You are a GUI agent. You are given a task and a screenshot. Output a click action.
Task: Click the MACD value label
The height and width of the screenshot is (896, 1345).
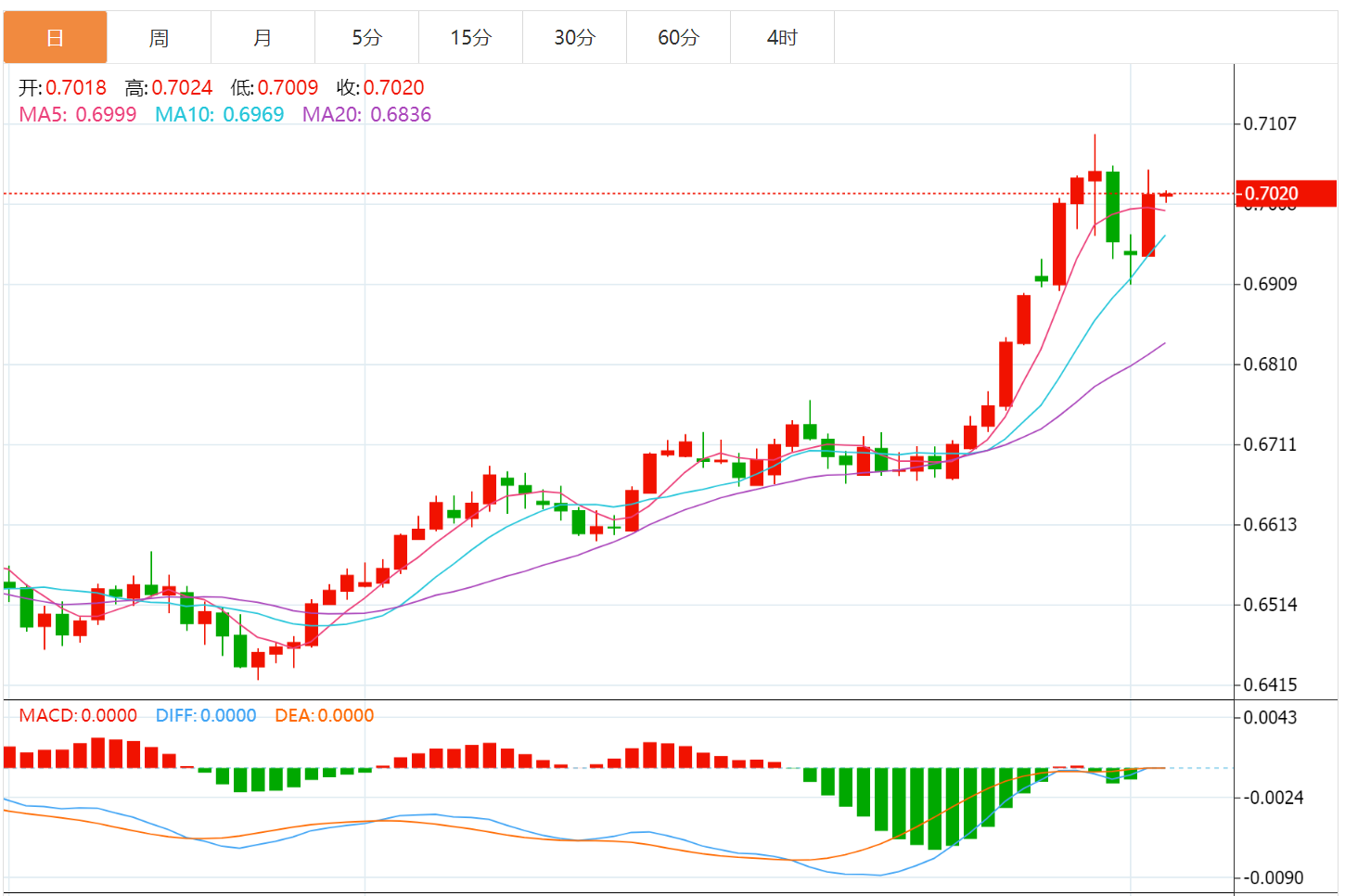click(x=78, y=716)
